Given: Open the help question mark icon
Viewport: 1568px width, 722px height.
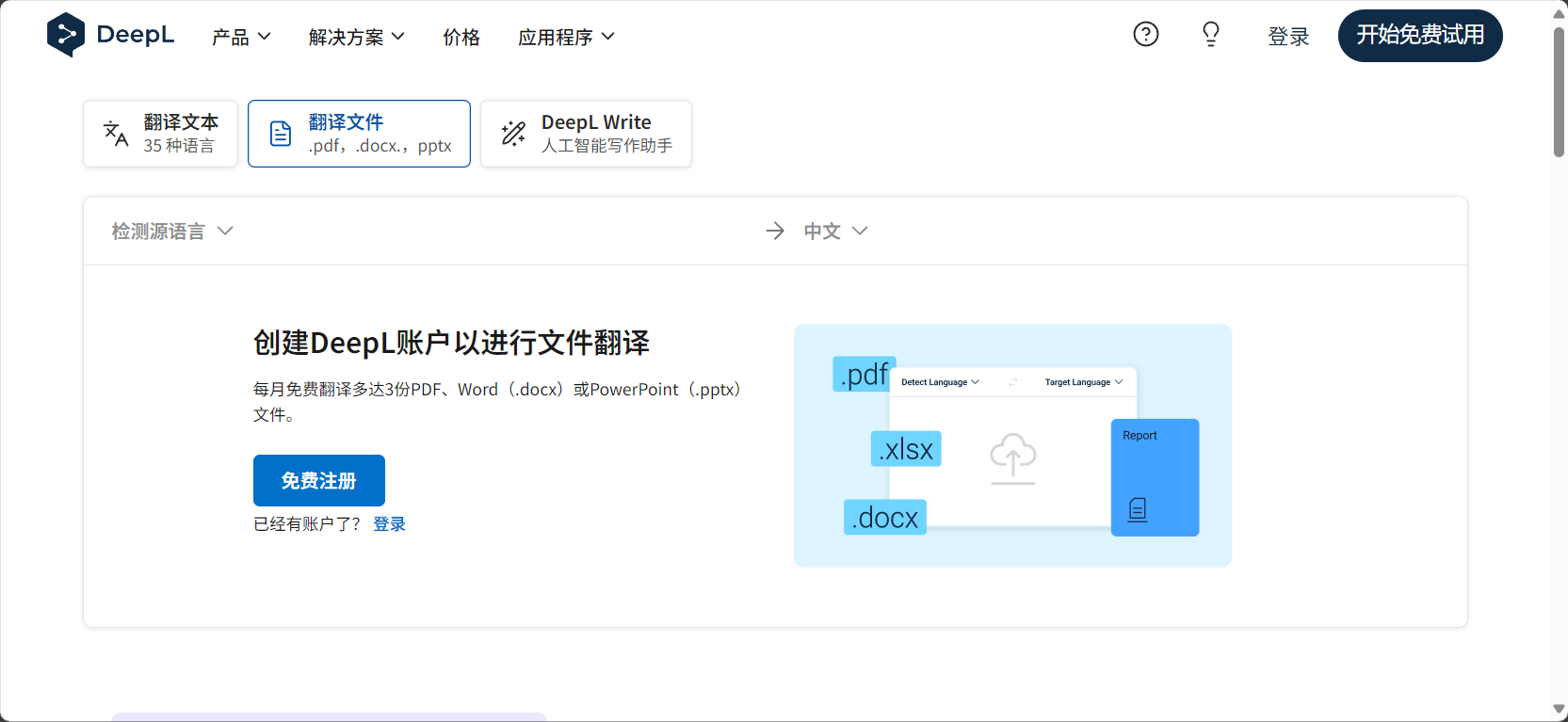Looking at the screenshot, I should point(1146,35).
